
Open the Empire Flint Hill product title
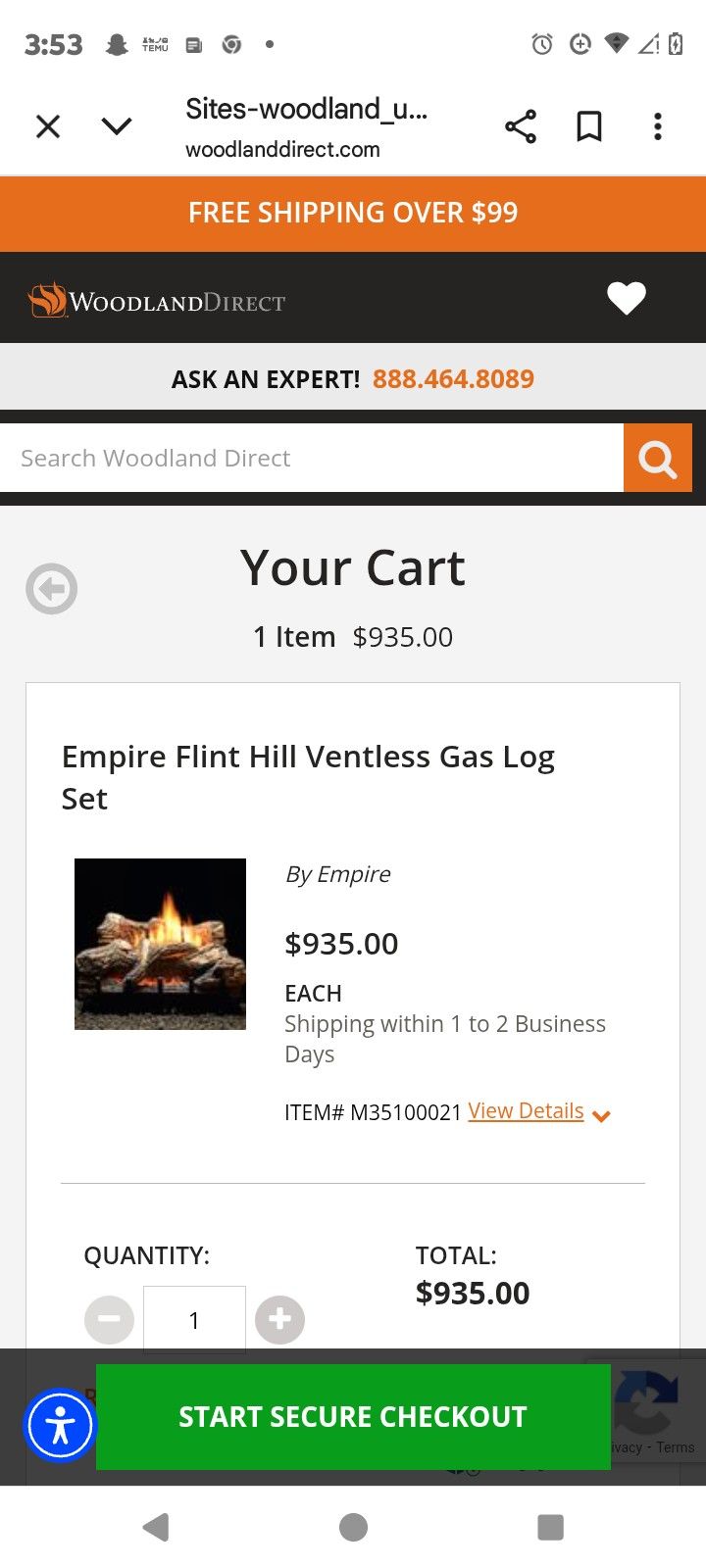coord(308,776)
